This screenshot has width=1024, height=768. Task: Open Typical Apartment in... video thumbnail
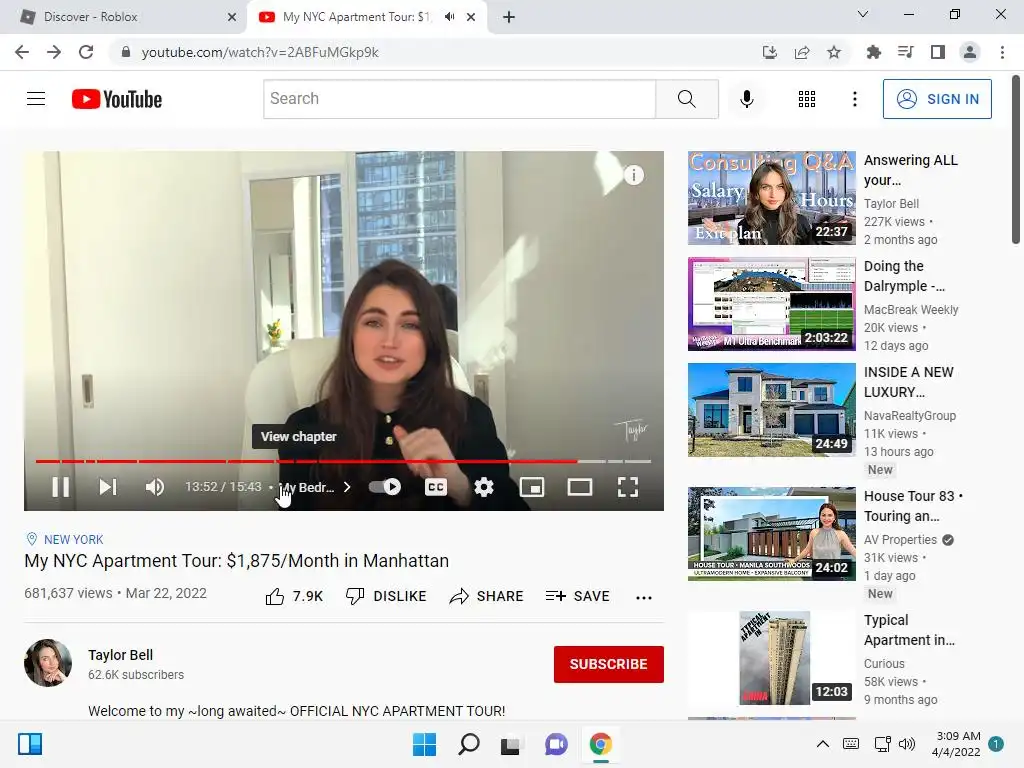tap(771, 658)
